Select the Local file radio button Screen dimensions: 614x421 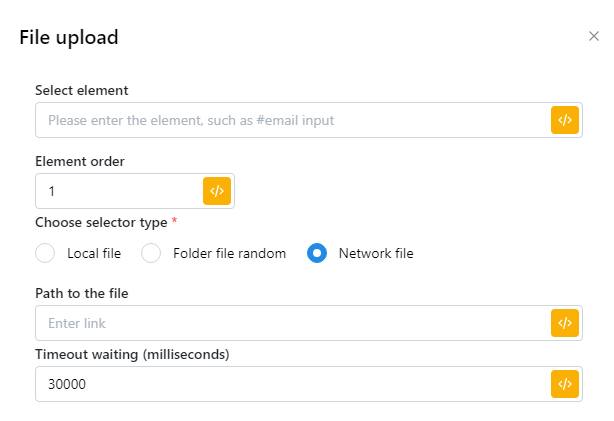click(x=45, y=253)
